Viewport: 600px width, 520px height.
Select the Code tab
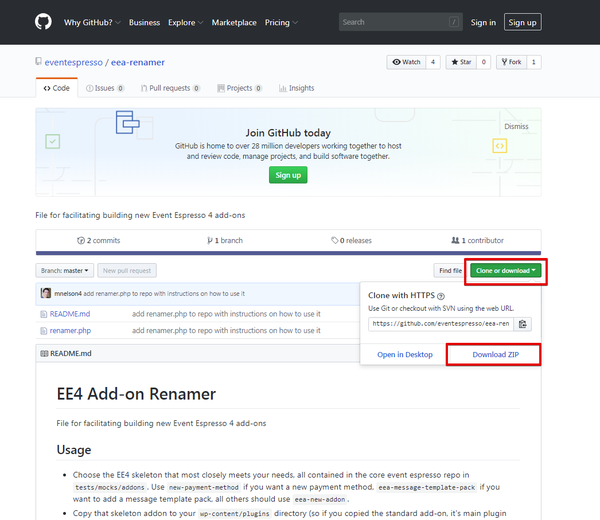click(x=57, y=88)
